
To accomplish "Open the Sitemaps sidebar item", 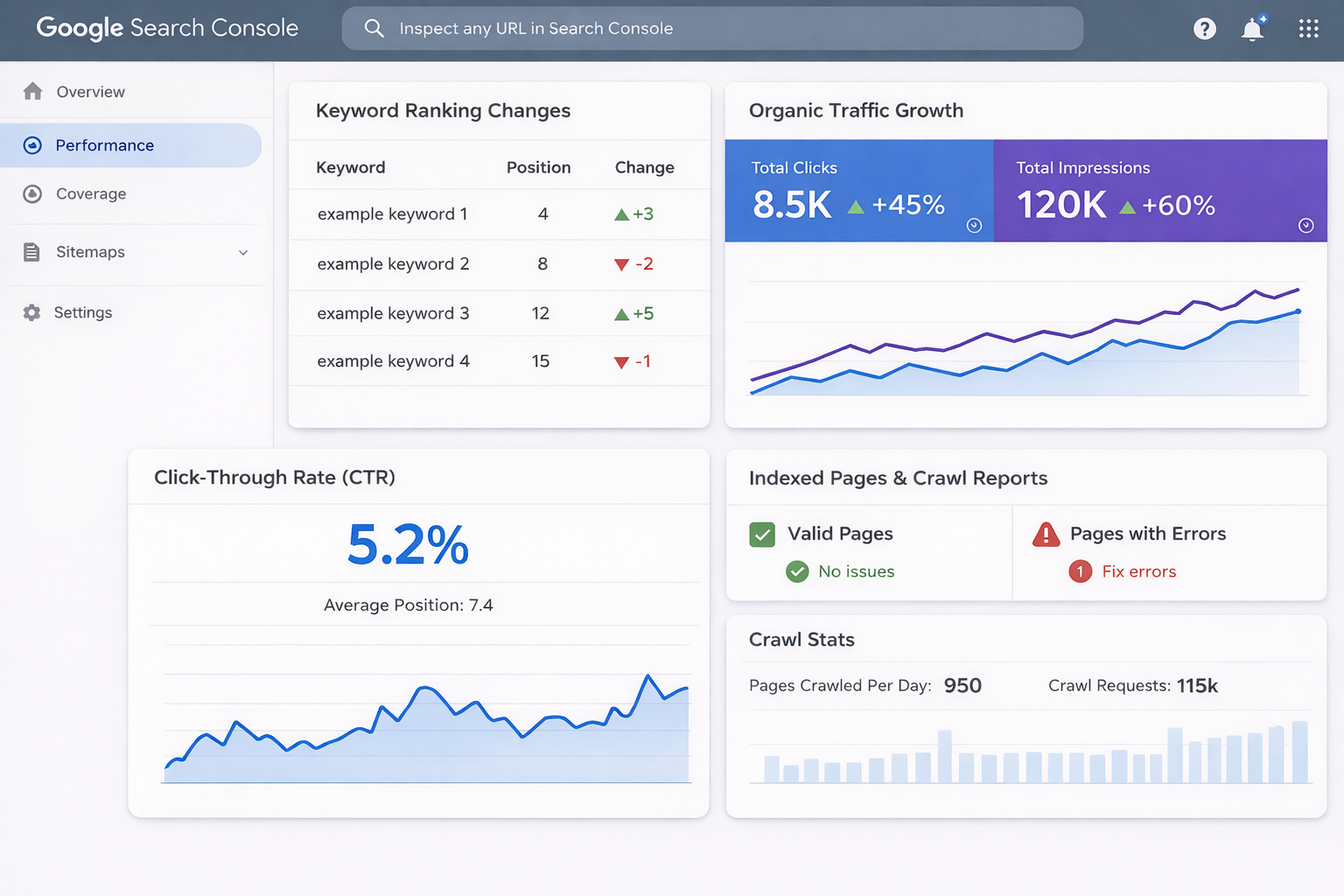I will coord(90,252).
